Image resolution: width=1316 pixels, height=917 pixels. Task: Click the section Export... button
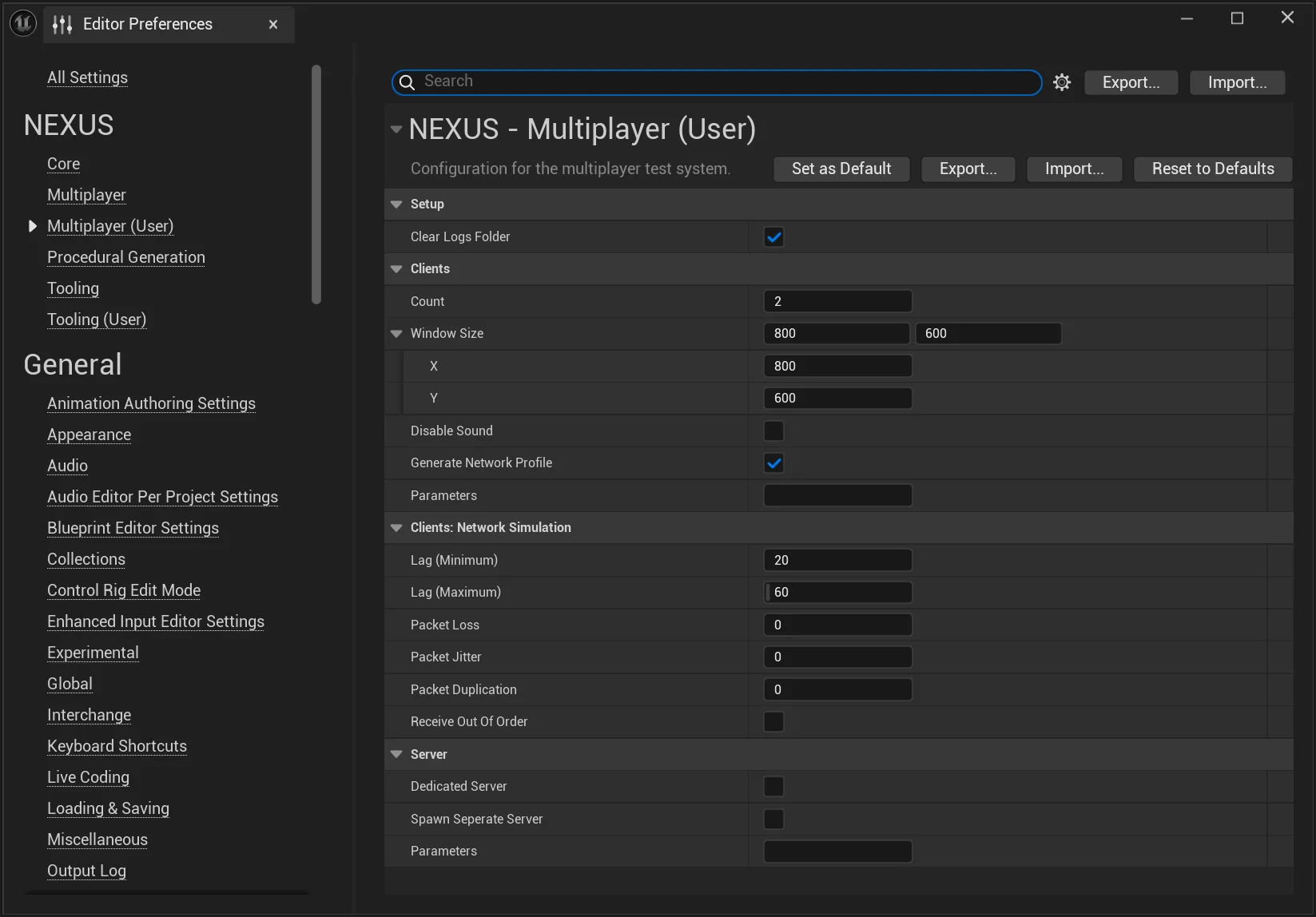tap(968, 169)
